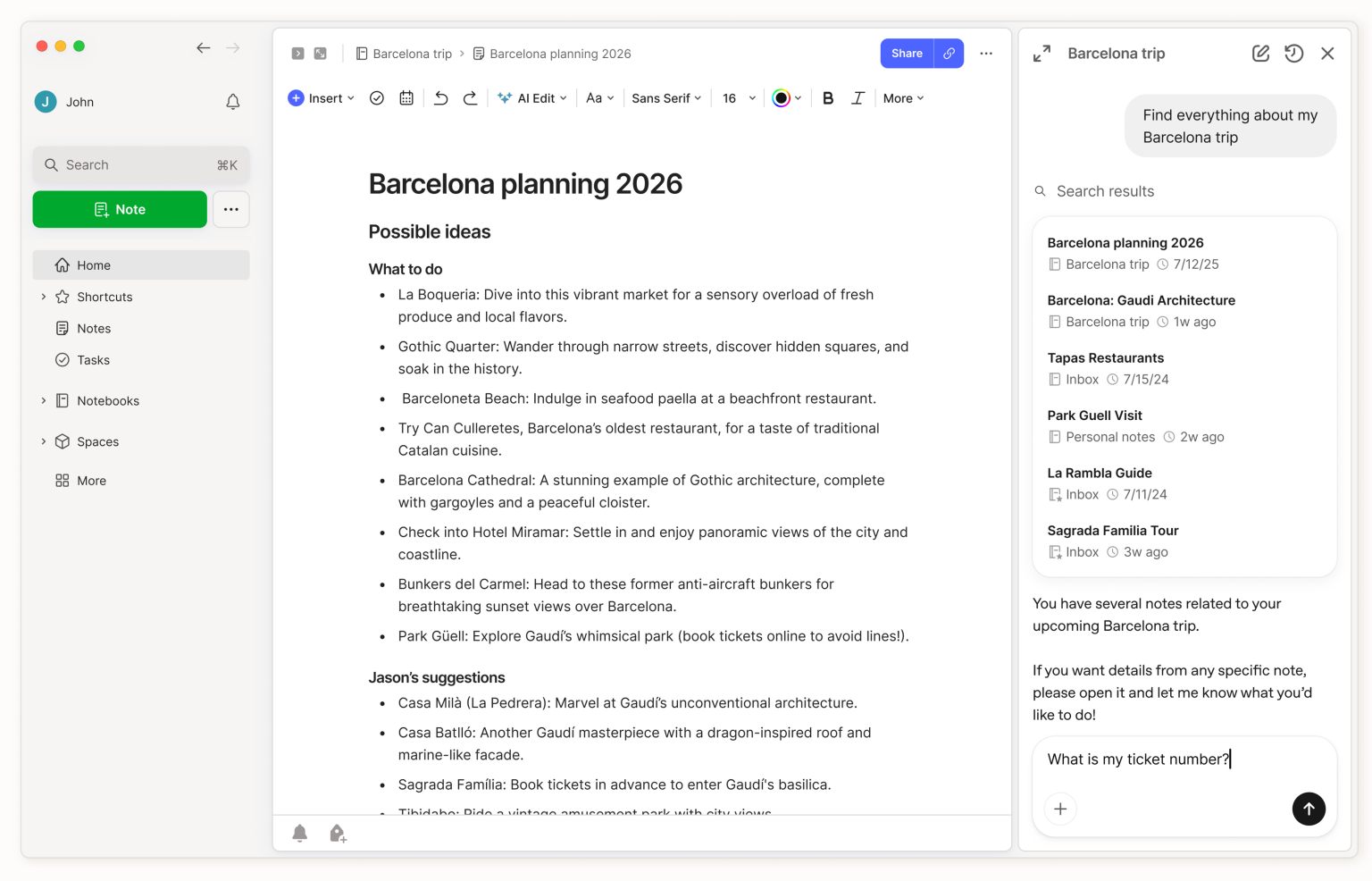Image resolution: width=1372 pixels, height=881 pixels.
Task: Open version history in the Barcelona trip panel
Action: pos(1293,54)
